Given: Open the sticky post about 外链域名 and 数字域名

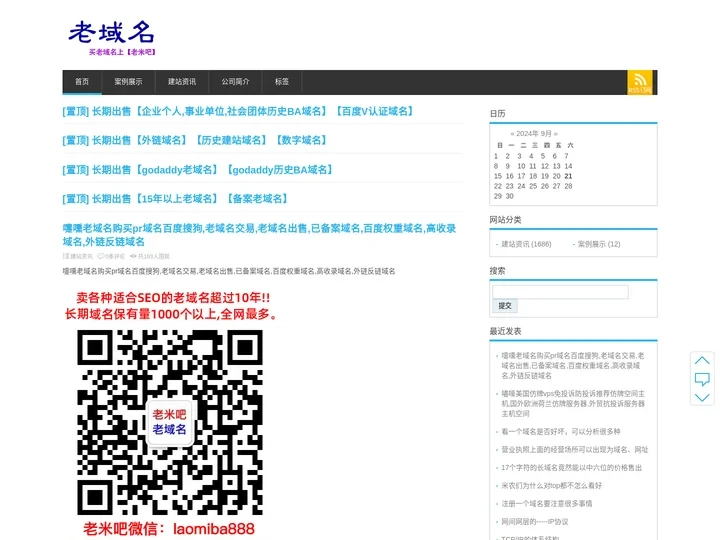Looking at the screenshot, I should 195,140.
